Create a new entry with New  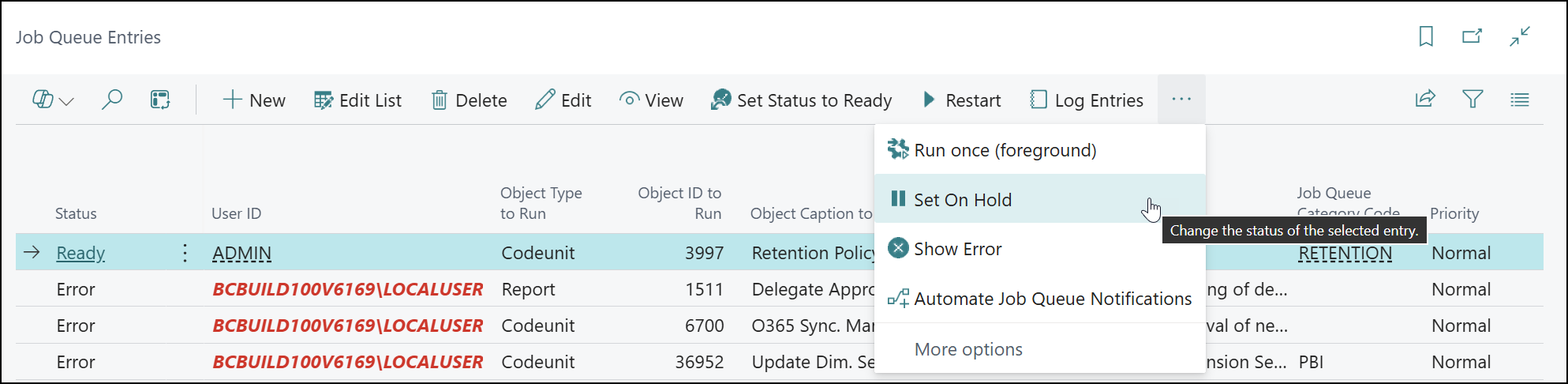tap(253, 100)
